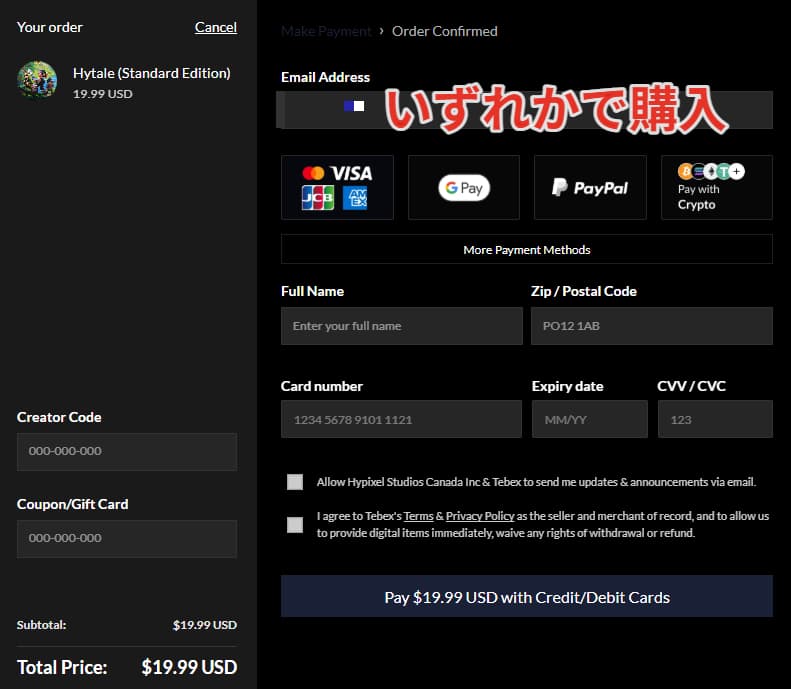Click the Zip / Postal Code field
Image resolution: width=791 pixels, height=689 pixels.
tap(651, 326)
